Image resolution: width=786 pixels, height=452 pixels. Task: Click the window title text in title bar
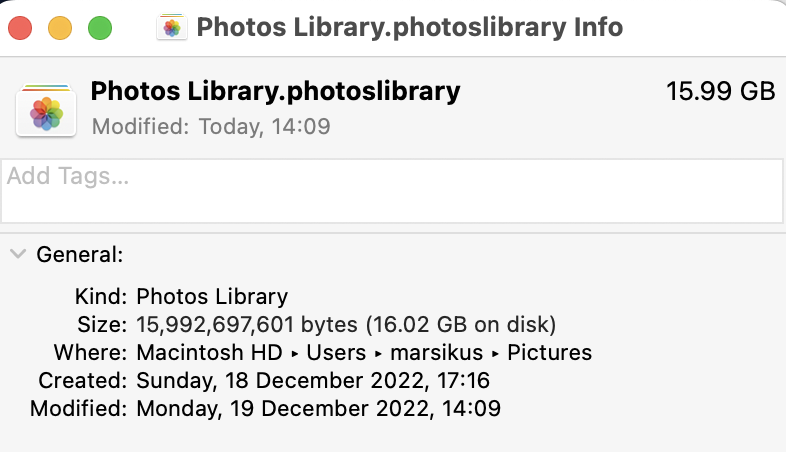click(410, 27)
